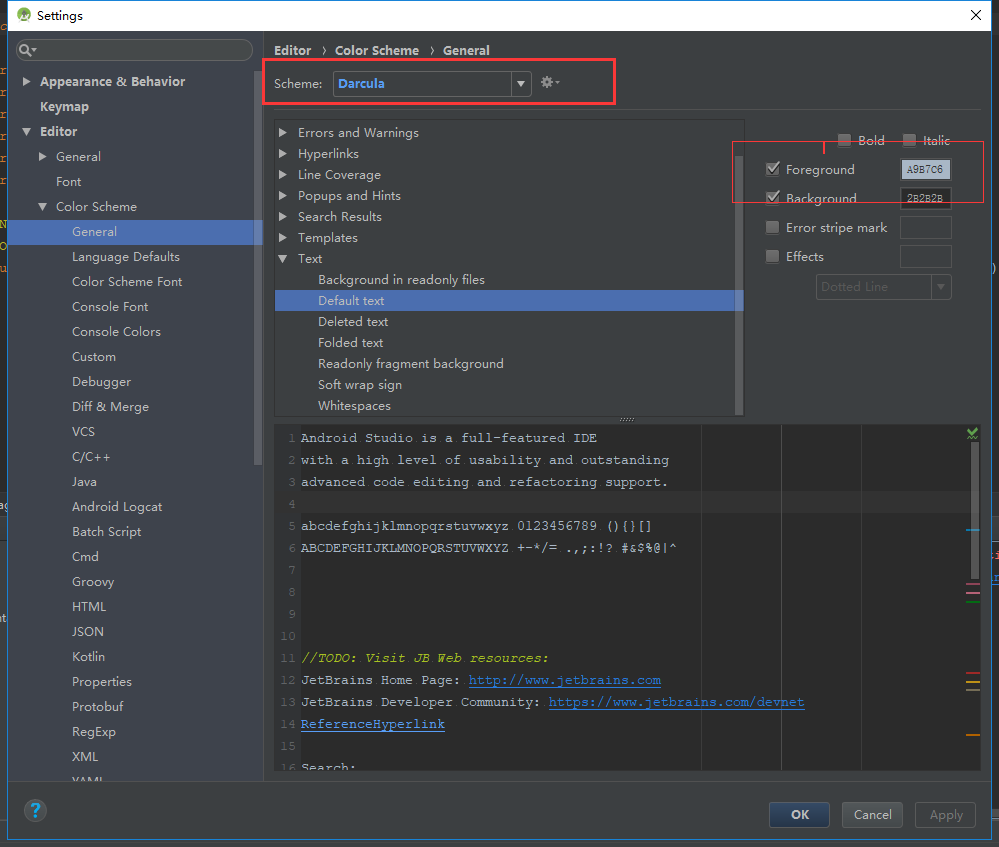This screenshot has width=999, height=847.
Task: Pick the Background color 2B2B2B swatch
Action: coord(925,198)
